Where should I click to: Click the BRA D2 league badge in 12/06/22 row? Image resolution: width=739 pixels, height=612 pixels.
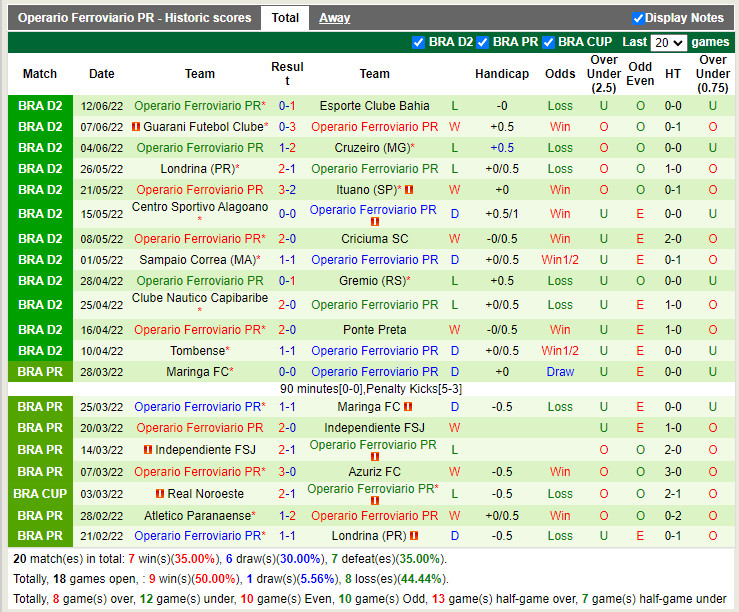(40, 106)
